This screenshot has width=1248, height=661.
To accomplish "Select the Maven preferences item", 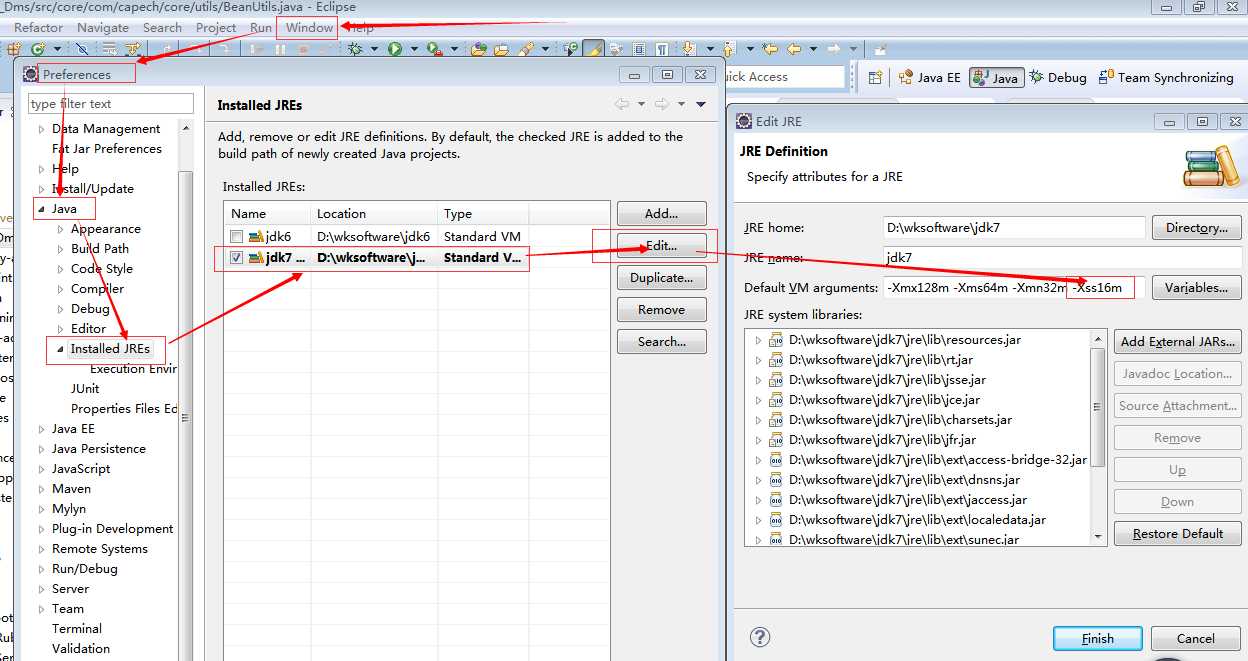I will click(x=71, y=489).
